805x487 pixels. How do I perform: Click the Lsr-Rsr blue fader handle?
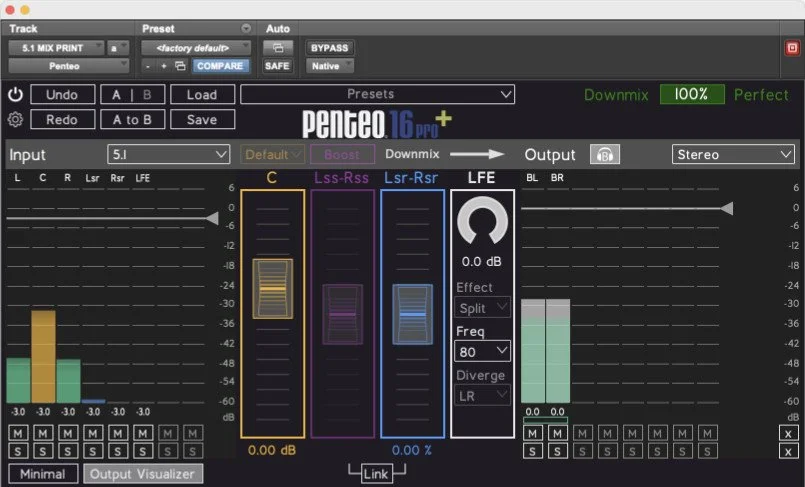coord(412,314)
